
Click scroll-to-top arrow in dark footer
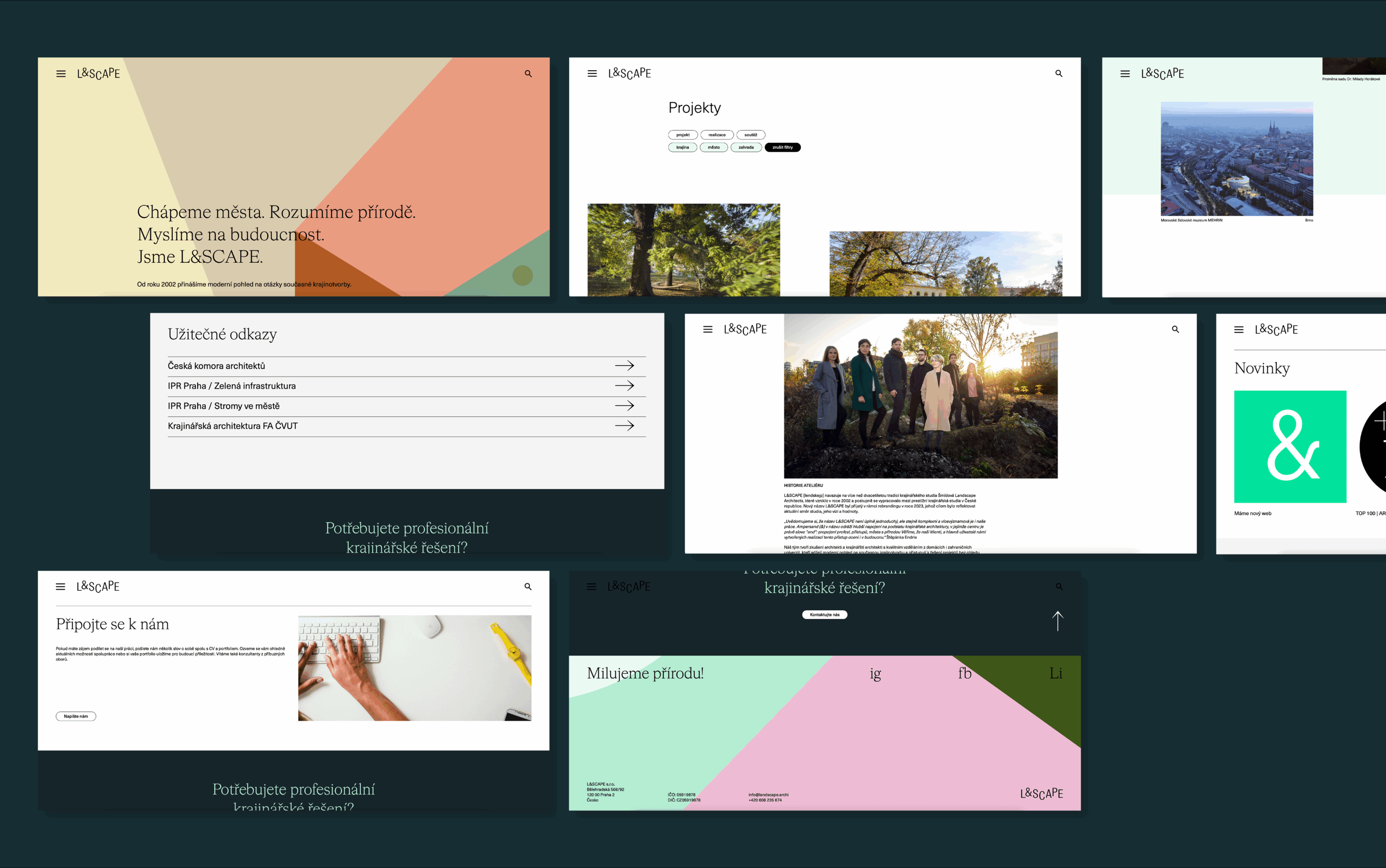click(x=1058, y=620)
